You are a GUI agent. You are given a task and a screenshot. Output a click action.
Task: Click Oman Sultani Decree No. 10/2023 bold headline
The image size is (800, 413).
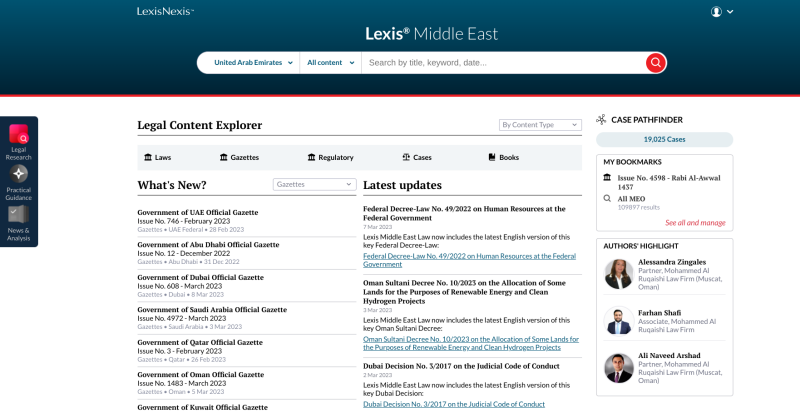[463, 292]
